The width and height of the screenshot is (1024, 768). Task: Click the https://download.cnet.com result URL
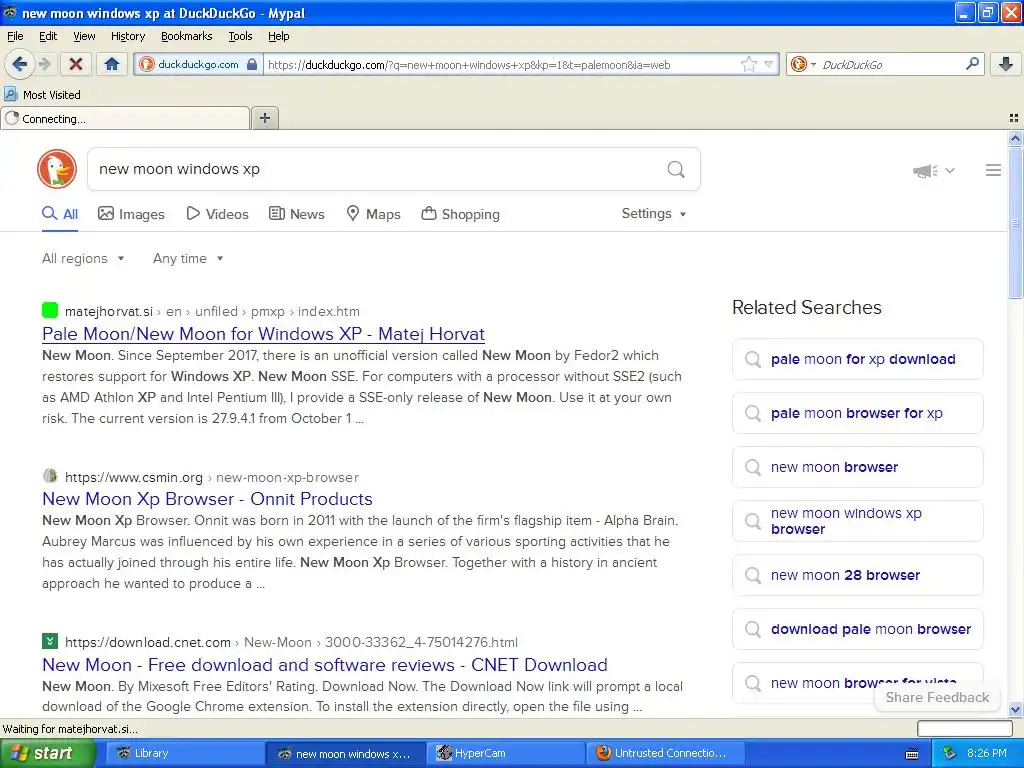pyautogui.click(x=148, y=643)
